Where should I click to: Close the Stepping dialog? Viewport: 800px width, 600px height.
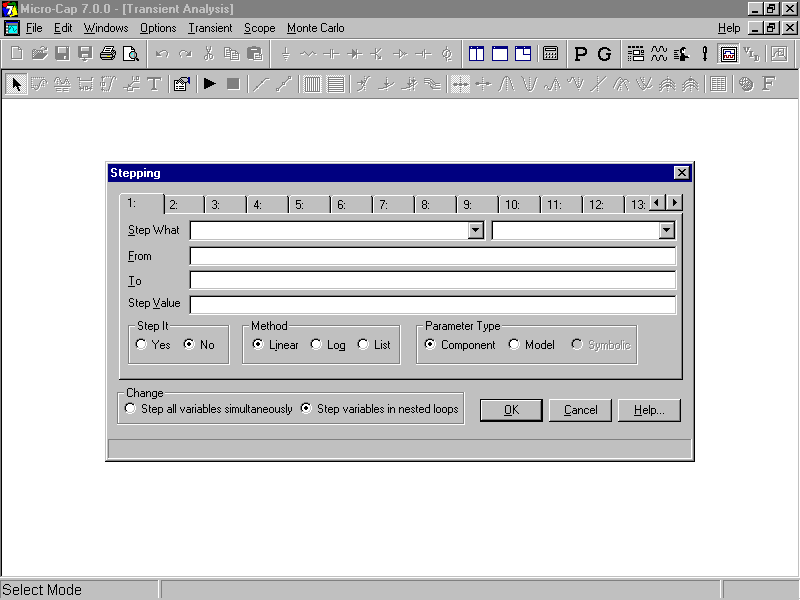[x=682, y=173]
